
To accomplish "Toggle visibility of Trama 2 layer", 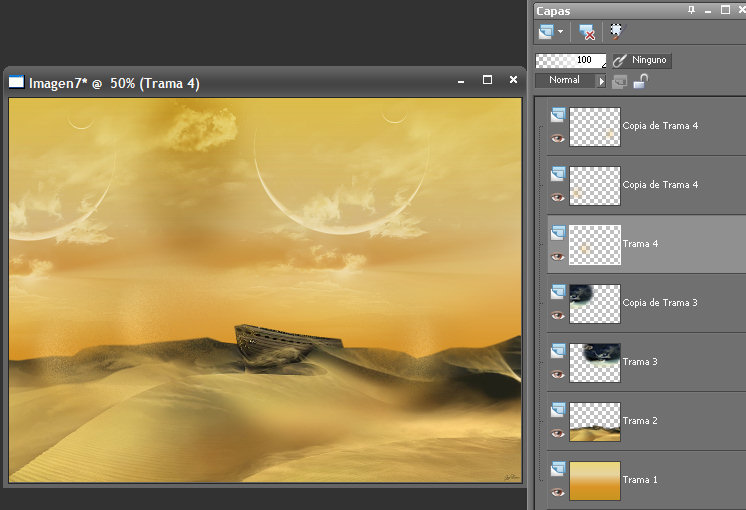I will pyautogui.click(x=558, y=433).
